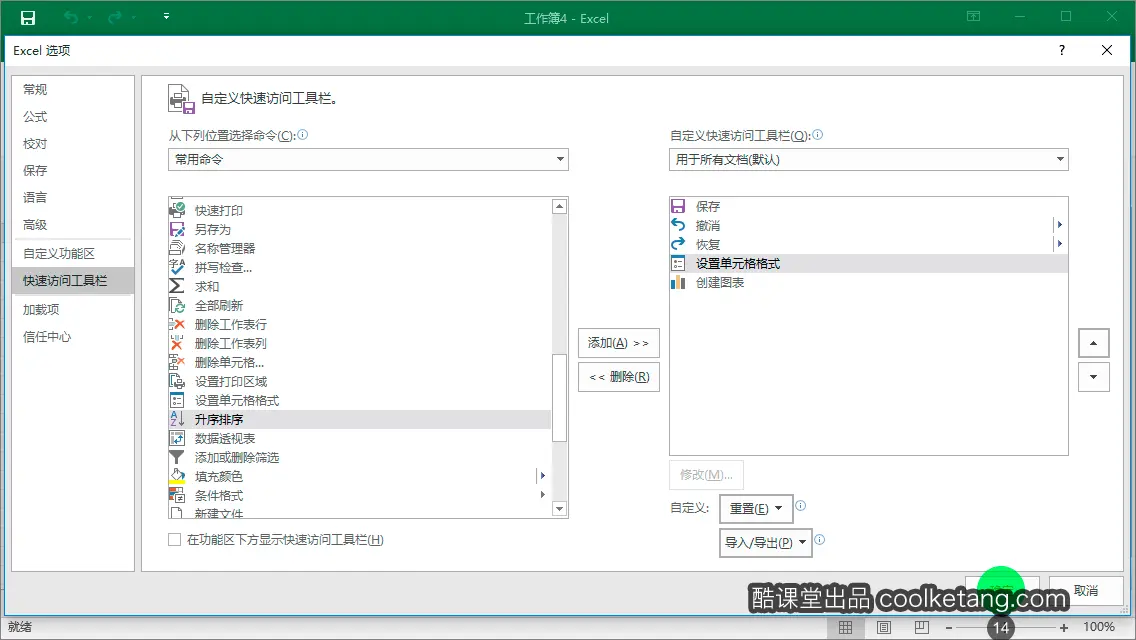
Task: Select 升序排序 A-Z icon
Action: (x=177, y=419)
